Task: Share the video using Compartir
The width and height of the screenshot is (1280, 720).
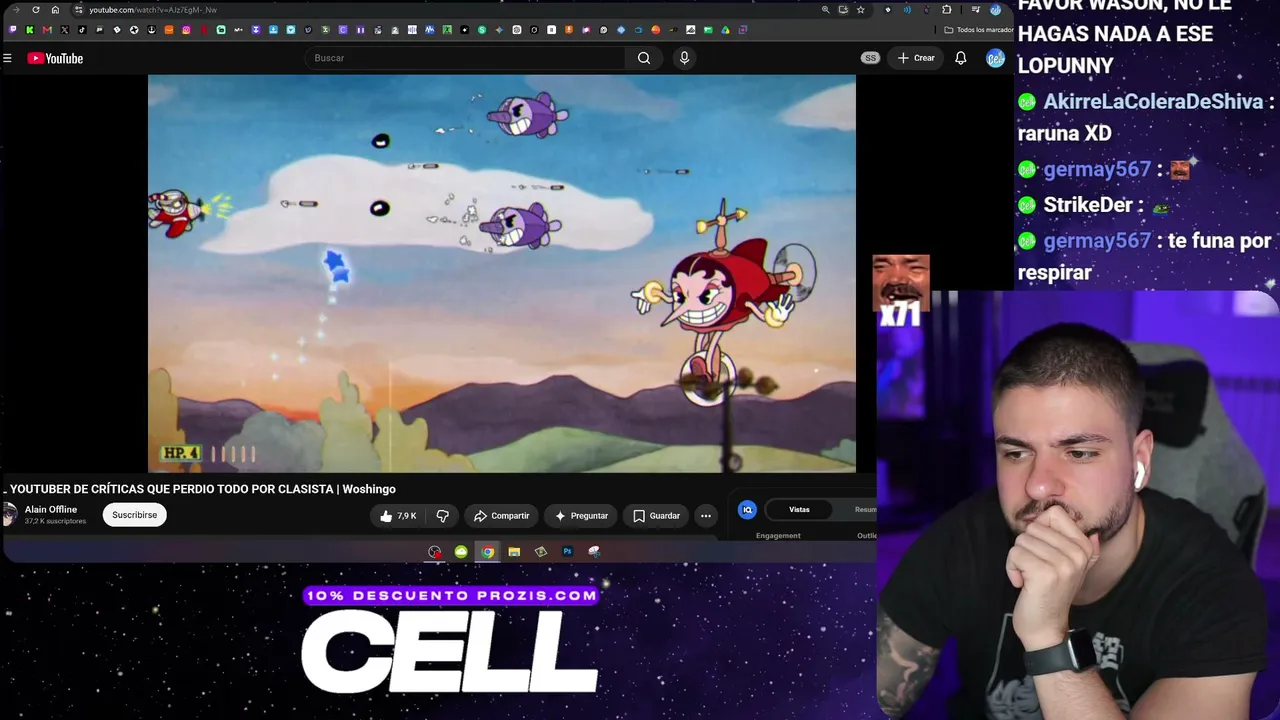Action: pyautogui.click(x=501, y=516)
